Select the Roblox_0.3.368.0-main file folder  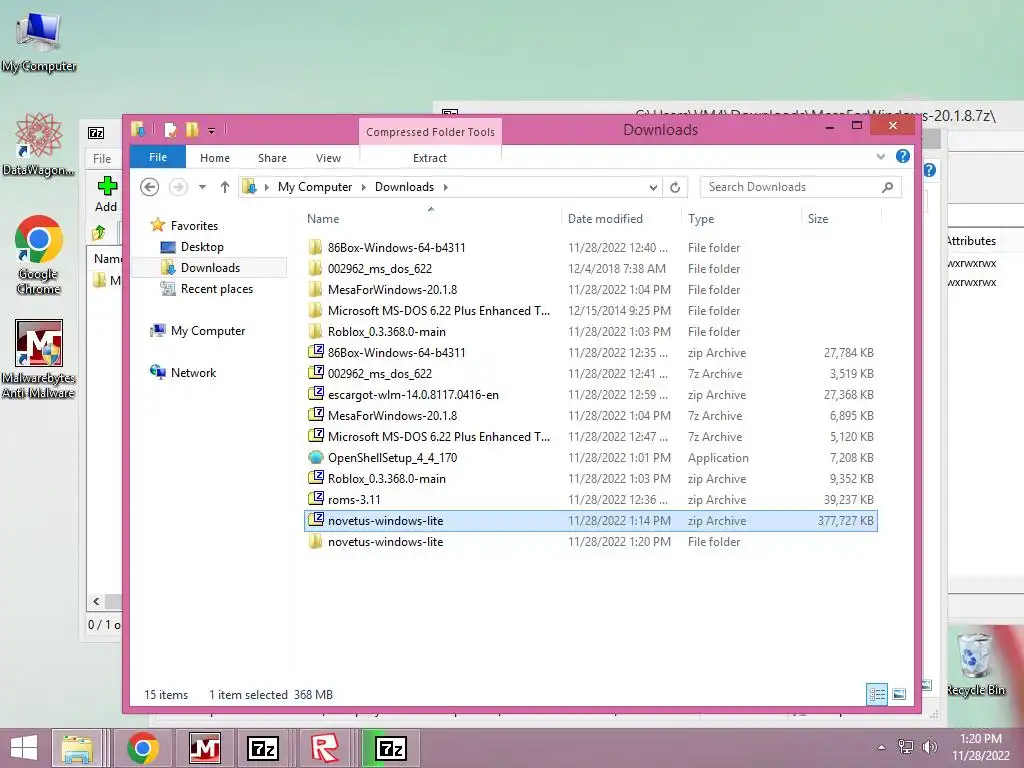click(591, 331)
